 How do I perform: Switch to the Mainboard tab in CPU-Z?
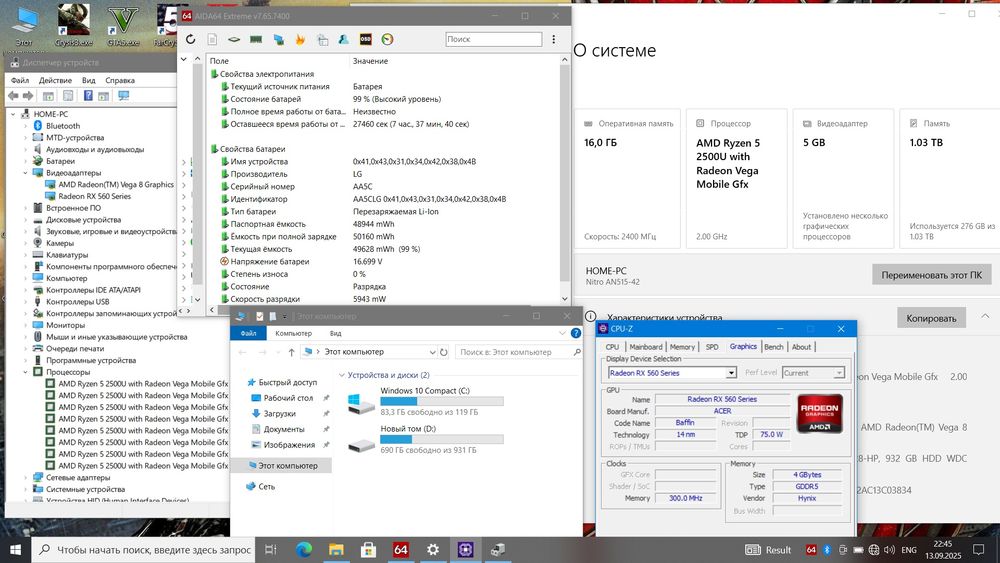646,347
